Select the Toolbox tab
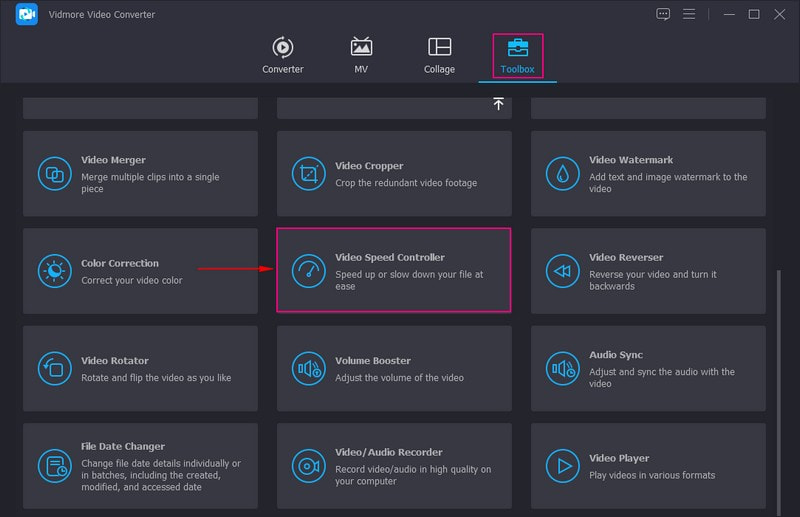800x517 pixels. tap(518, 56)
